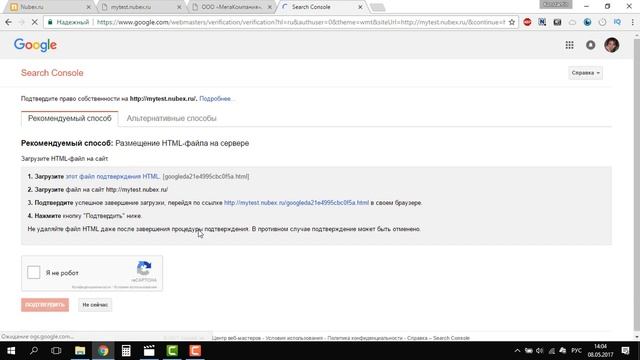640x360 pixels.
Task: Go back using the browser back arrow
Action: click(9, 22)
